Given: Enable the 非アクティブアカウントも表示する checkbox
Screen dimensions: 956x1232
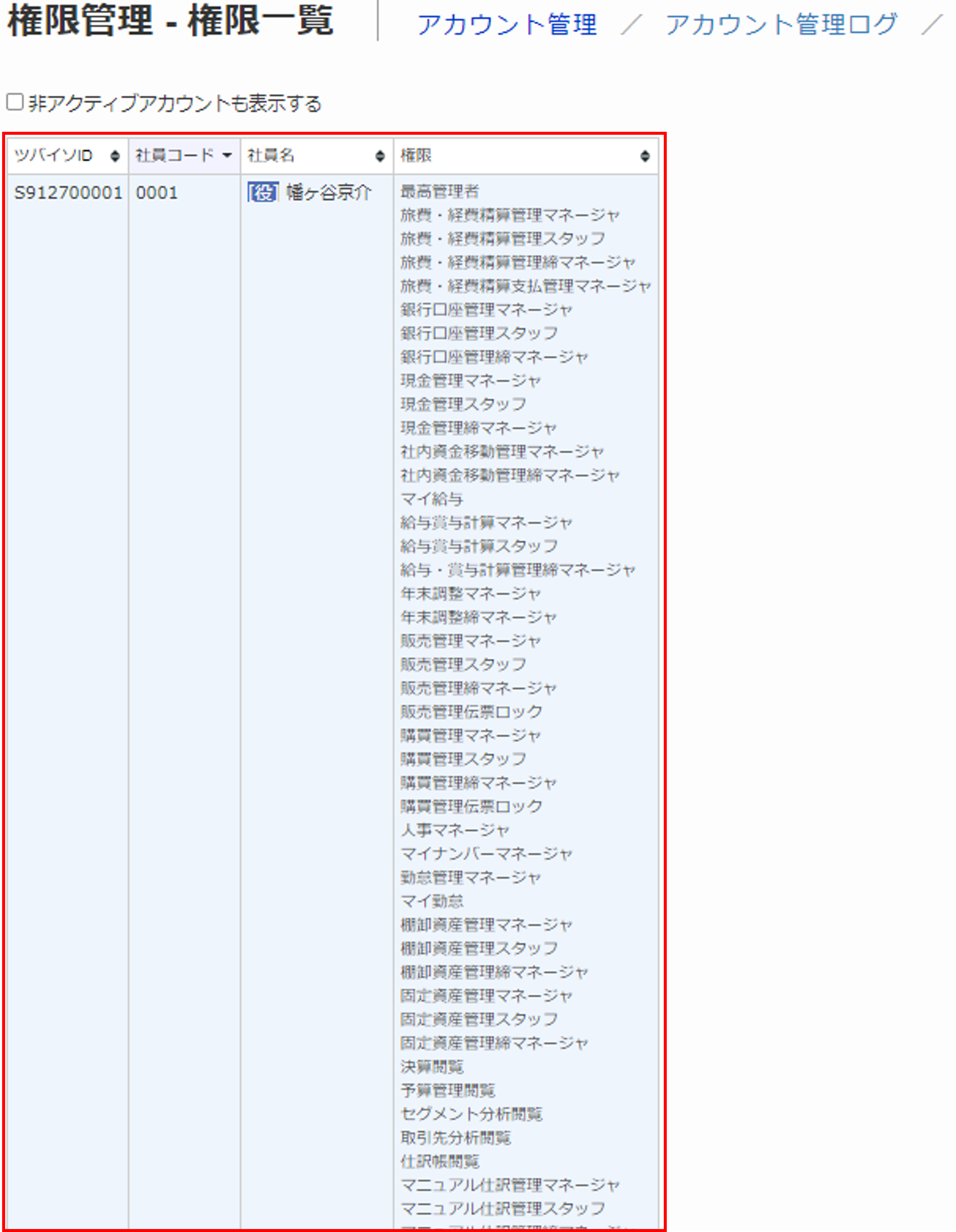Looking at the screenshot, I should tap(15, 102).
